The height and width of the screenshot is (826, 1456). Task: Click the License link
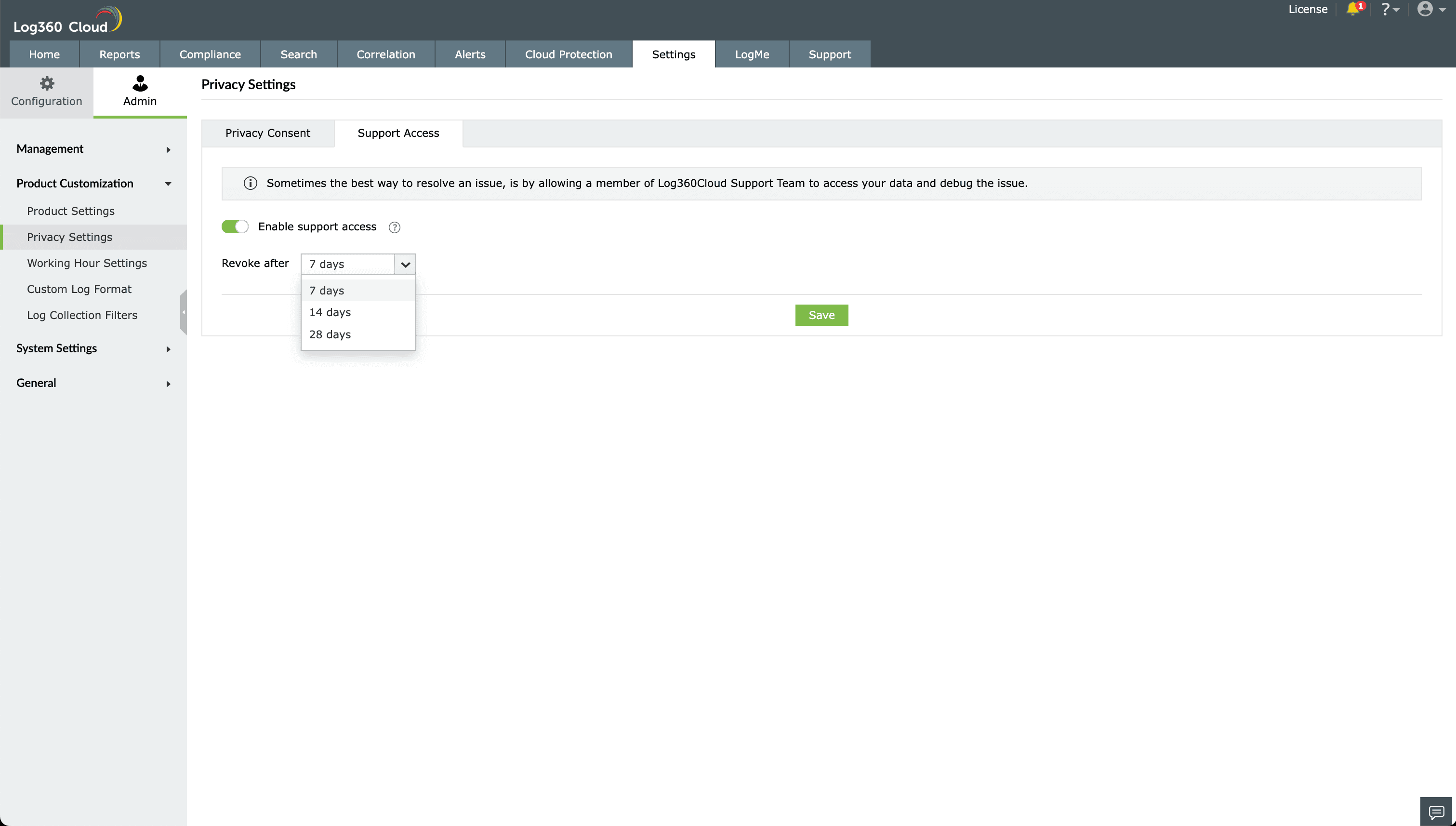point(1308,9)
